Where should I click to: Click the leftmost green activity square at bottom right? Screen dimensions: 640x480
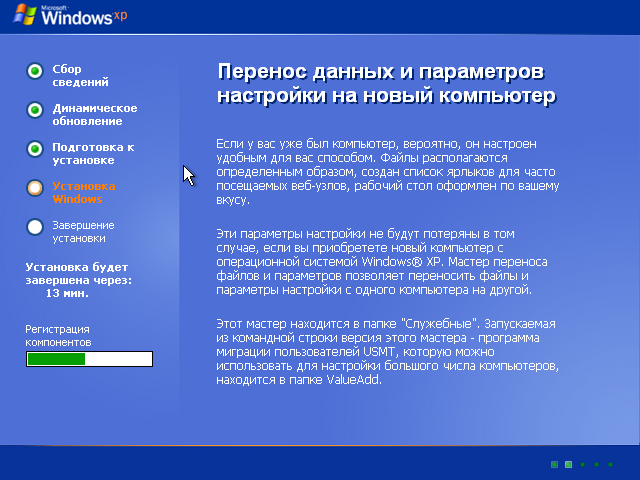(554, 464)
